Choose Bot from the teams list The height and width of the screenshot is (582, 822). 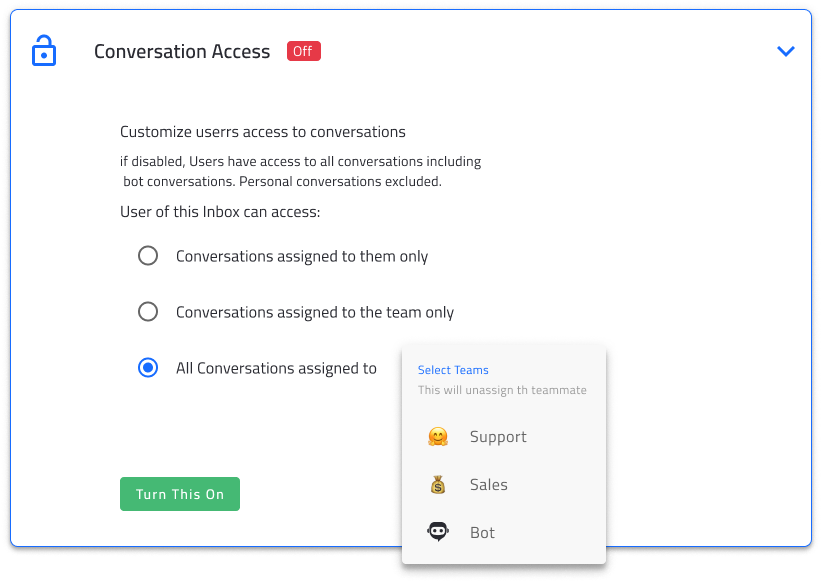click(x=482, y=532)
